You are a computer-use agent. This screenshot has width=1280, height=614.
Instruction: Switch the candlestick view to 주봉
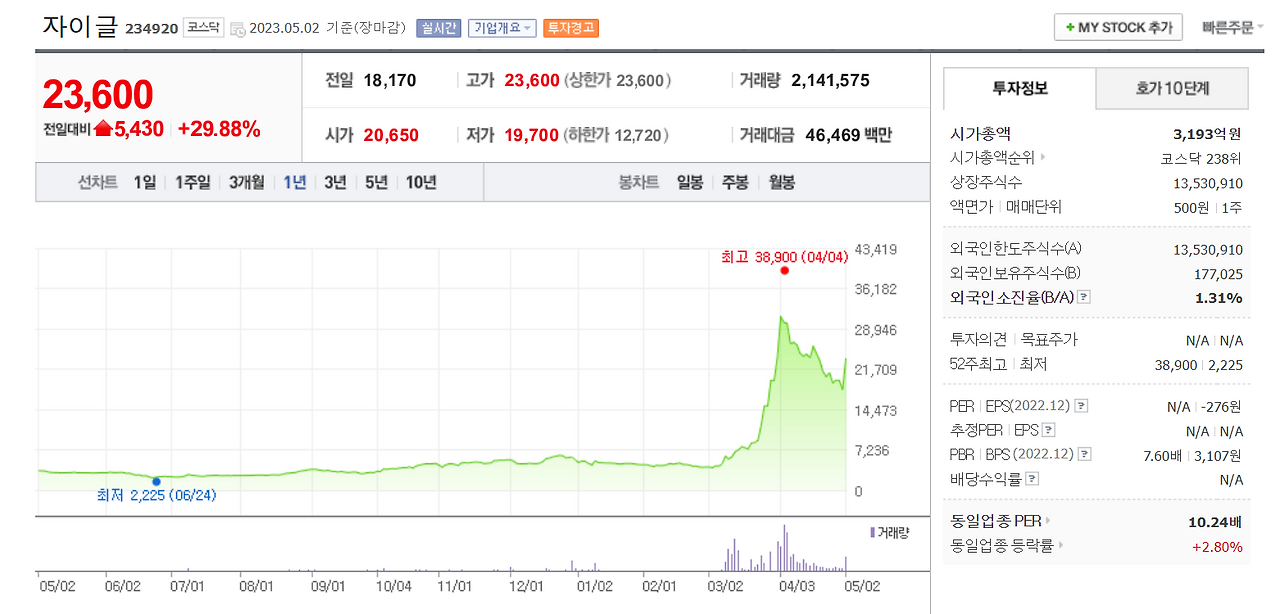point(735,182)
